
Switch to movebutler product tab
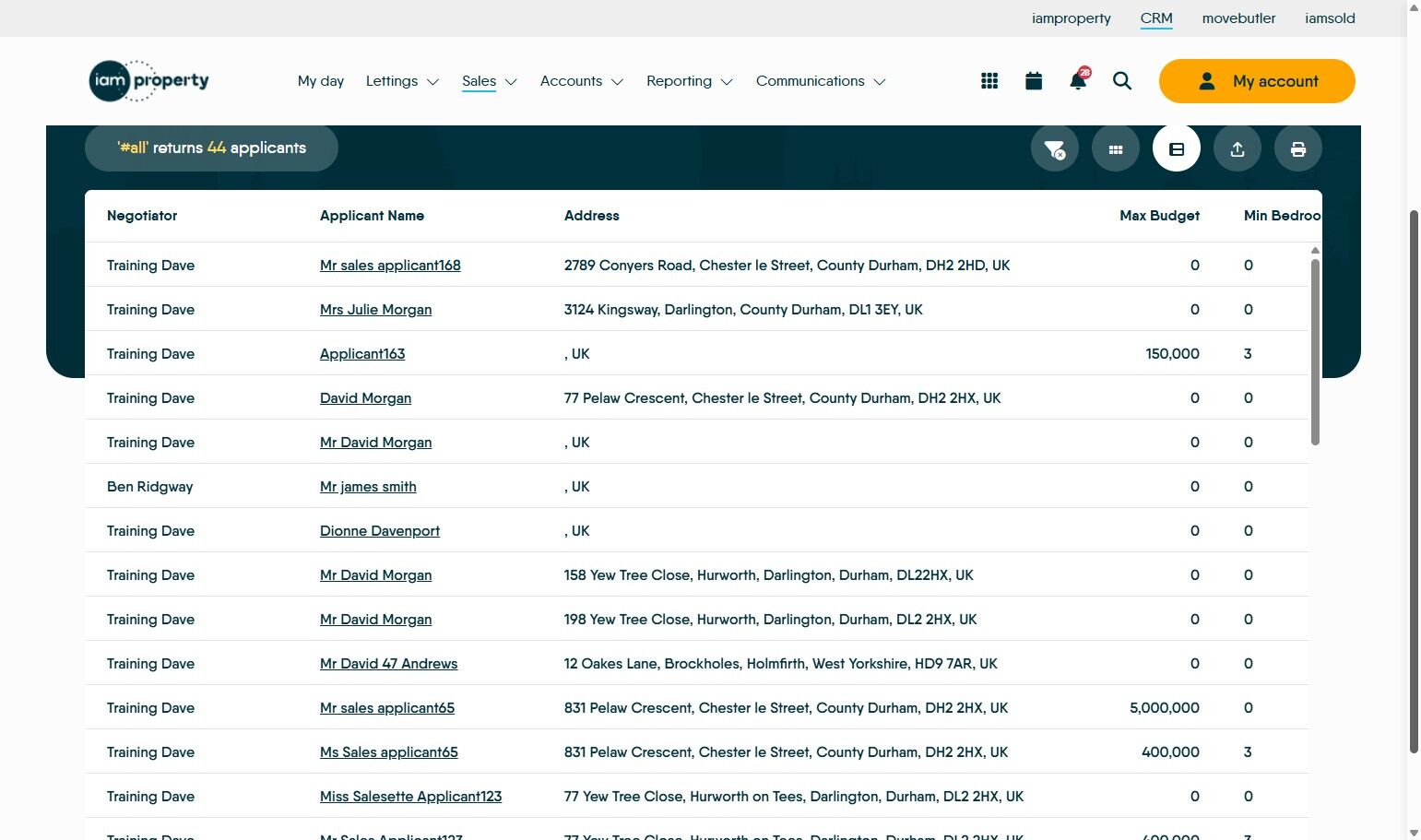(x=1239, y=18)
